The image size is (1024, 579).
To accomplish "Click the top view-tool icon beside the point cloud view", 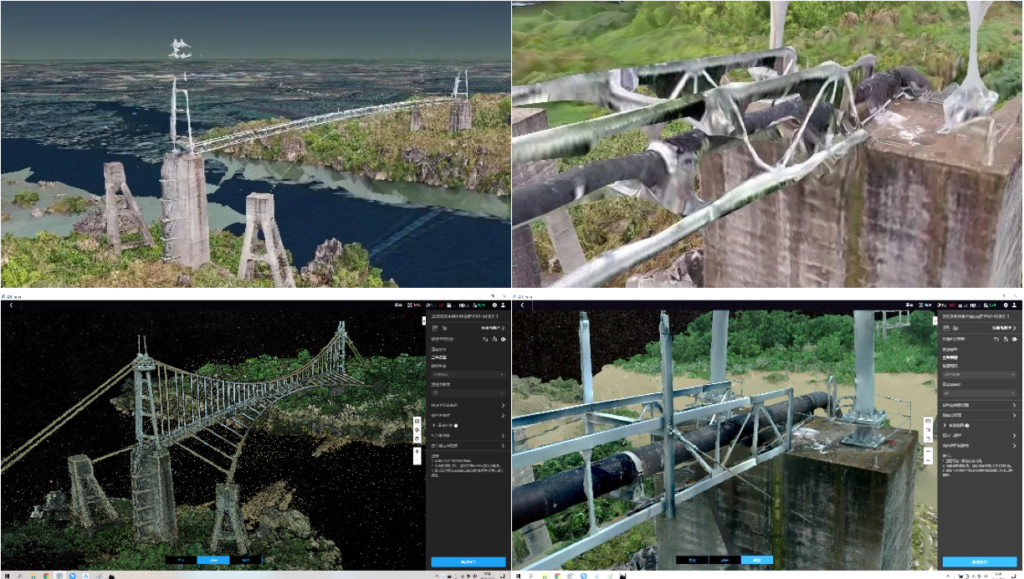I will tap(417, 422).
